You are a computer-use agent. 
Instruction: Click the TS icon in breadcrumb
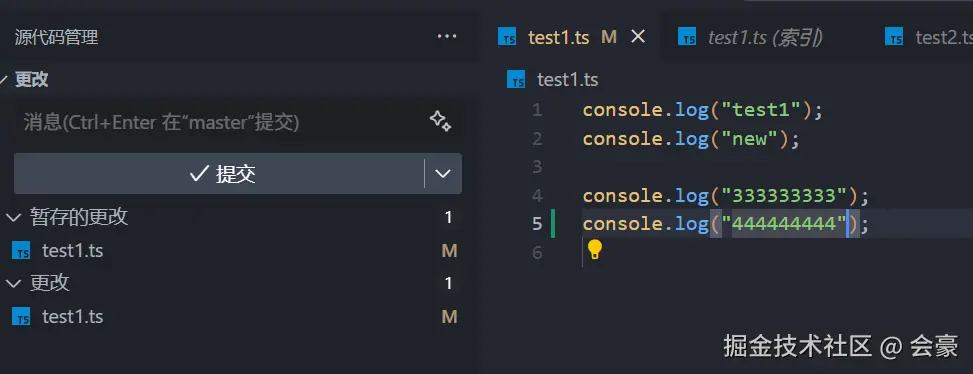(x=516, y=79)
